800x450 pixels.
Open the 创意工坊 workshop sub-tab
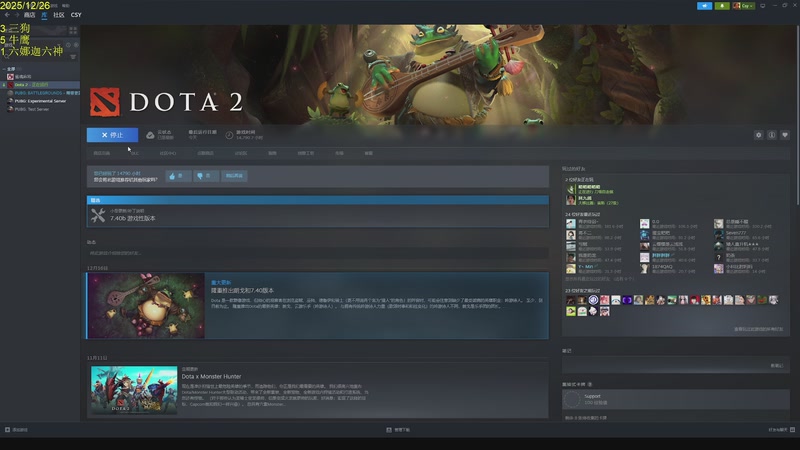click(x=306, y=153)
